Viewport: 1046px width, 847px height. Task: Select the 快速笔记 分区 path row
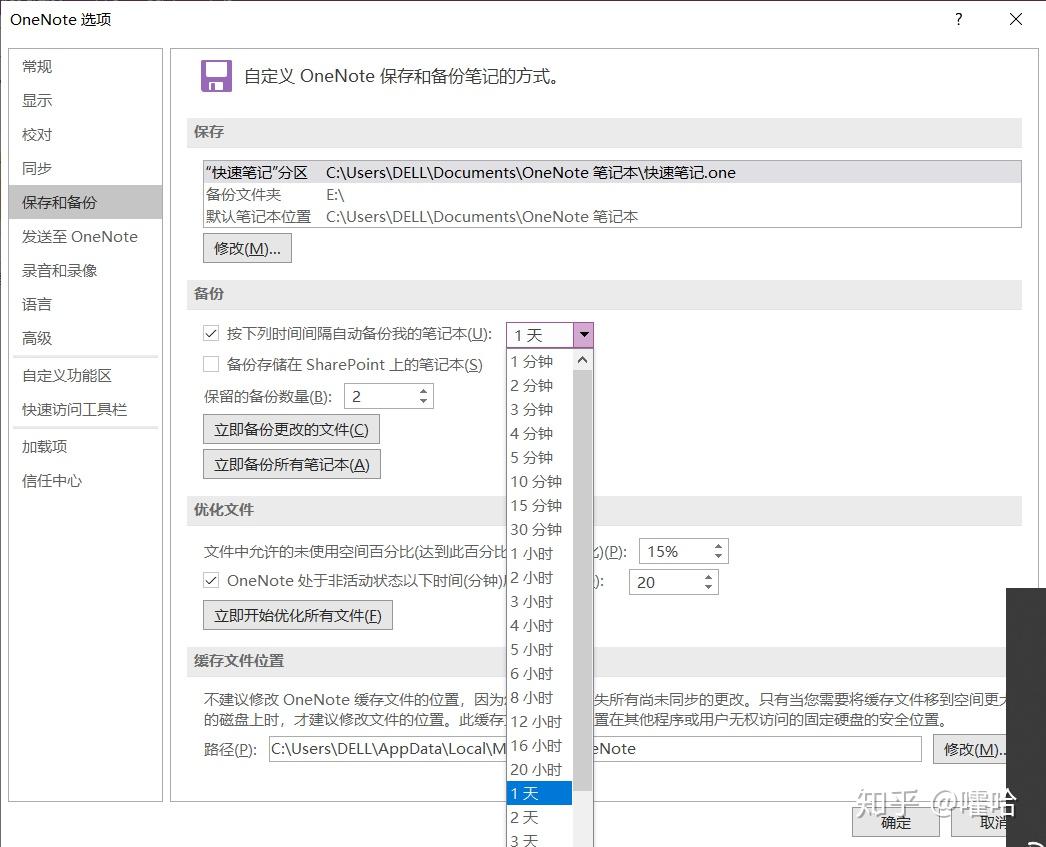point(612,172)
